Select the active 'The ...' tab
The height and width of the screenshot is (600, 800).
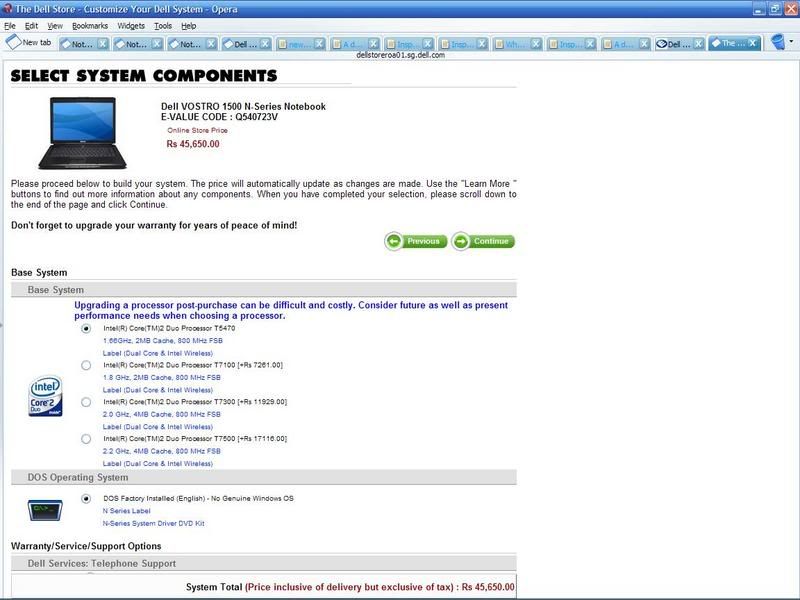click(734, 43)
